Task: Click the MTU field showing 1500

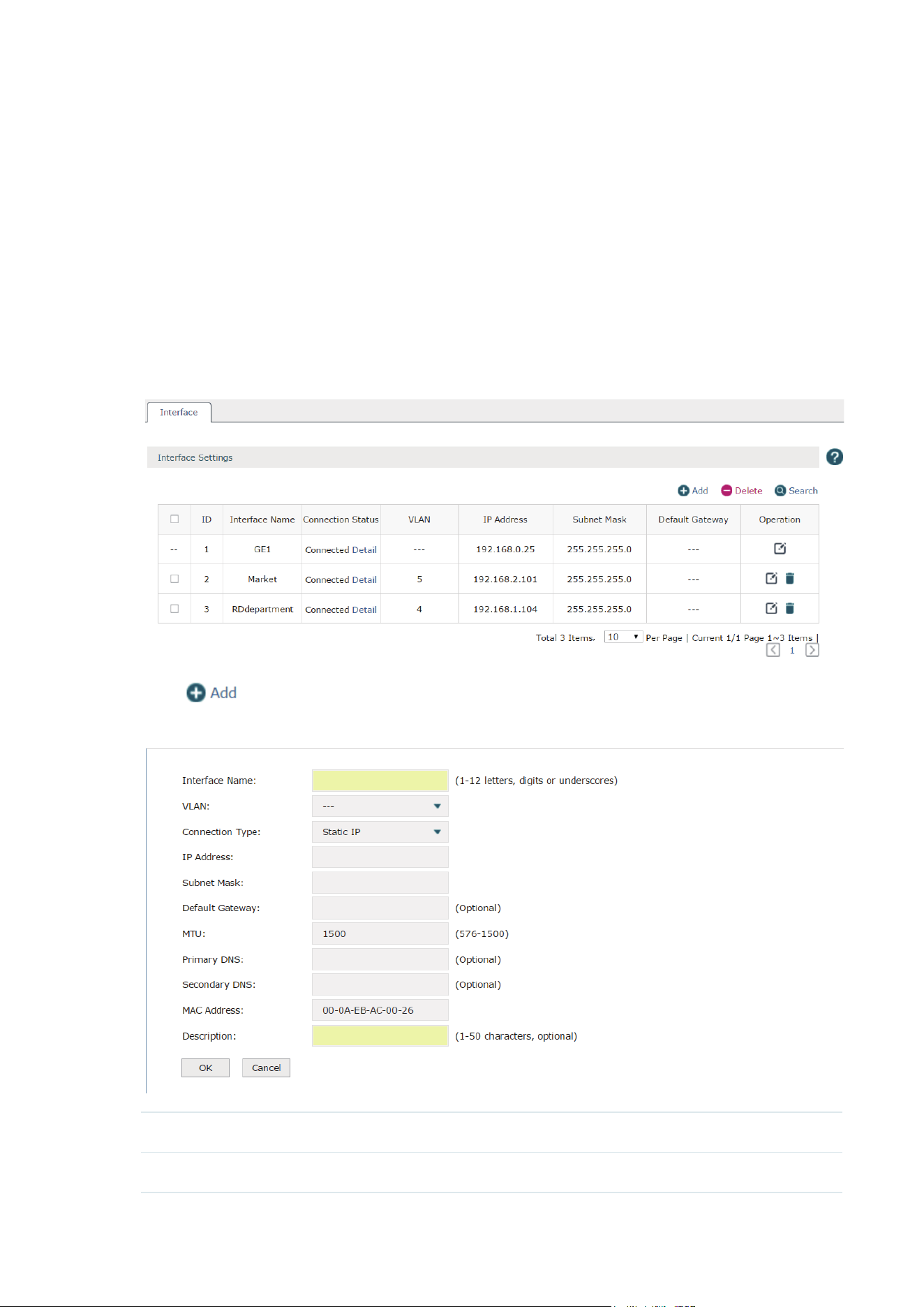Action: point(380,933)
